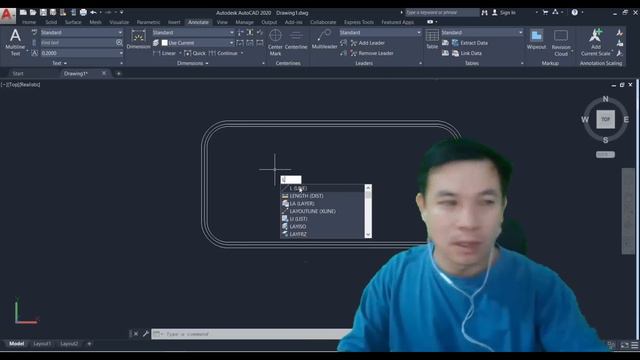
Task: Click the dynamic input box near crosshair
Action: tap(291, 180)
